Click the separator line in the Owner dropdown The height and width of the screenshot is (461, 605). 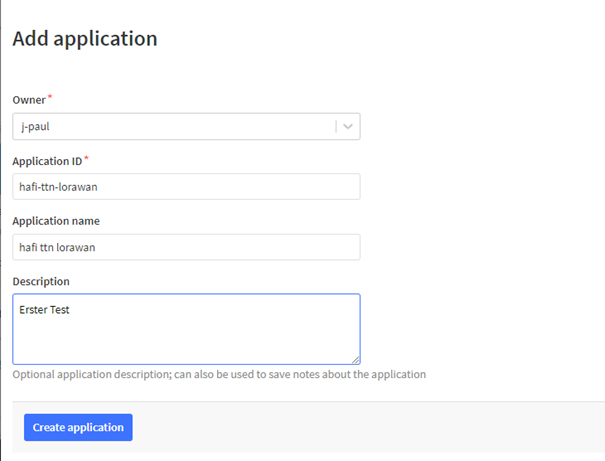click(336, 127)
